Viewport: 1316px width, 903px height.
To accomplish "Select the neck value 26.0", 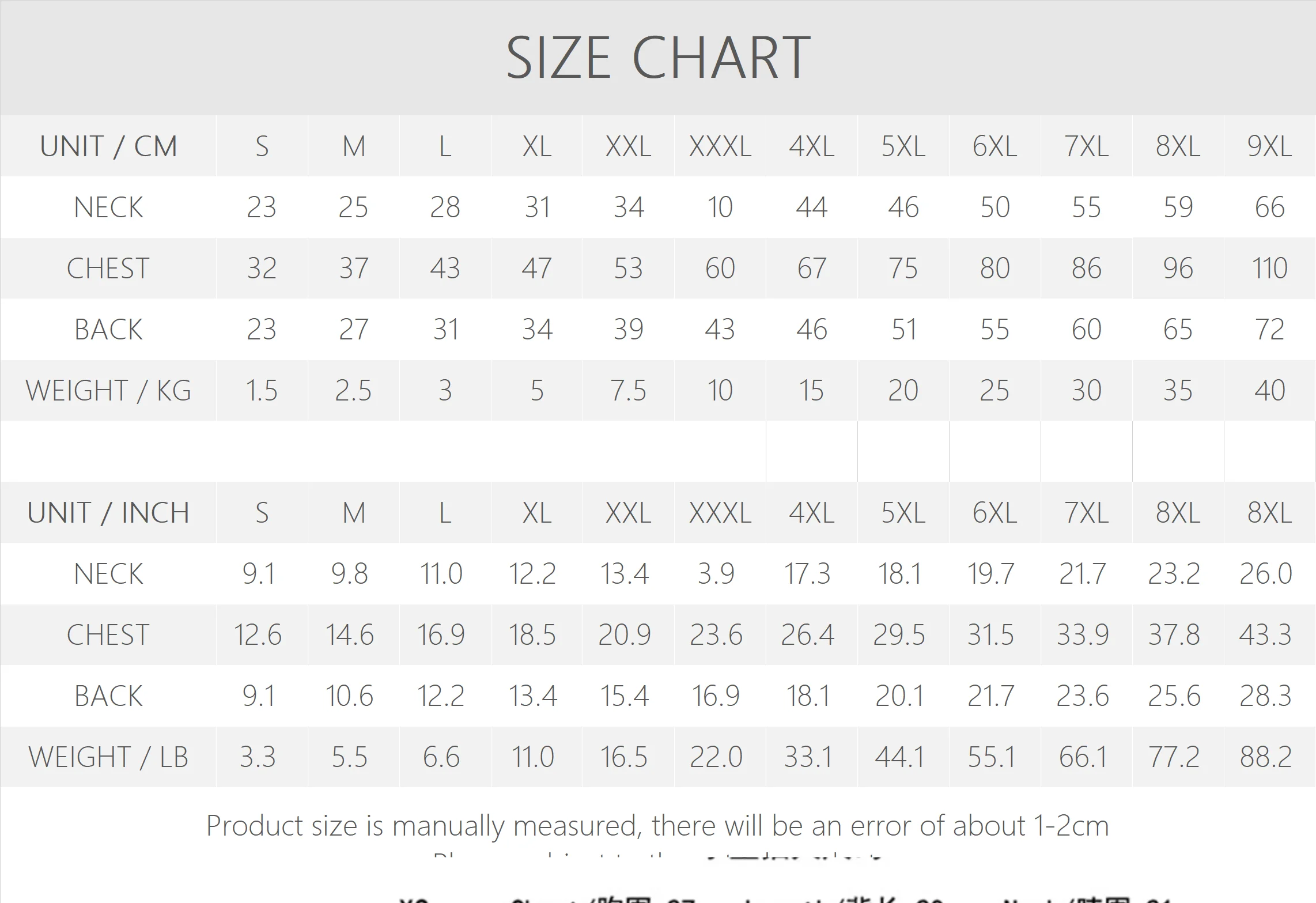I will (x=1265, y=574).
